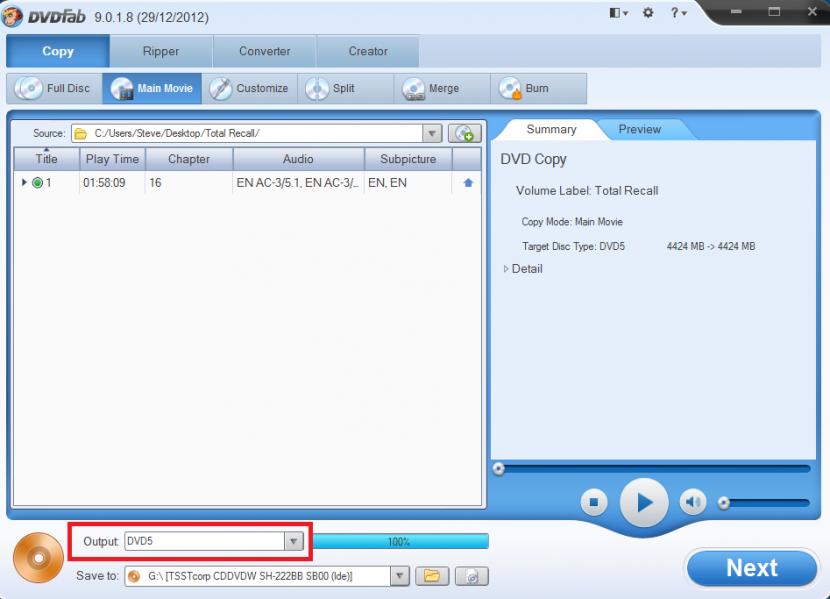Screen dimensions: 830x599
Task: Click the add source disc icon
Action: coord(462,133)
